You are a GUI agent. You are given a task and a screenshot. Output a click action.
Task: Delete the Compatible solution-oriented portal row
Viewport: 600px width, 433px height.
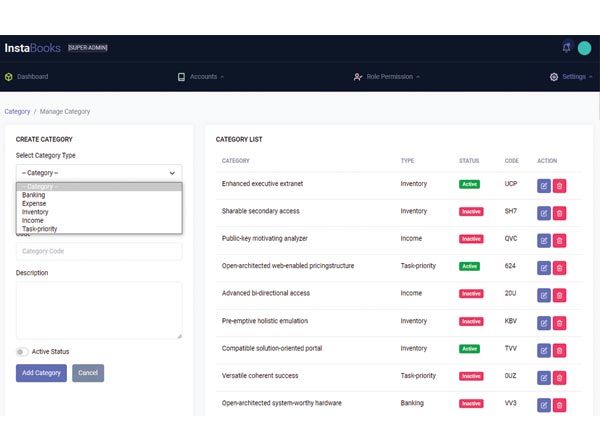[560, 350]
